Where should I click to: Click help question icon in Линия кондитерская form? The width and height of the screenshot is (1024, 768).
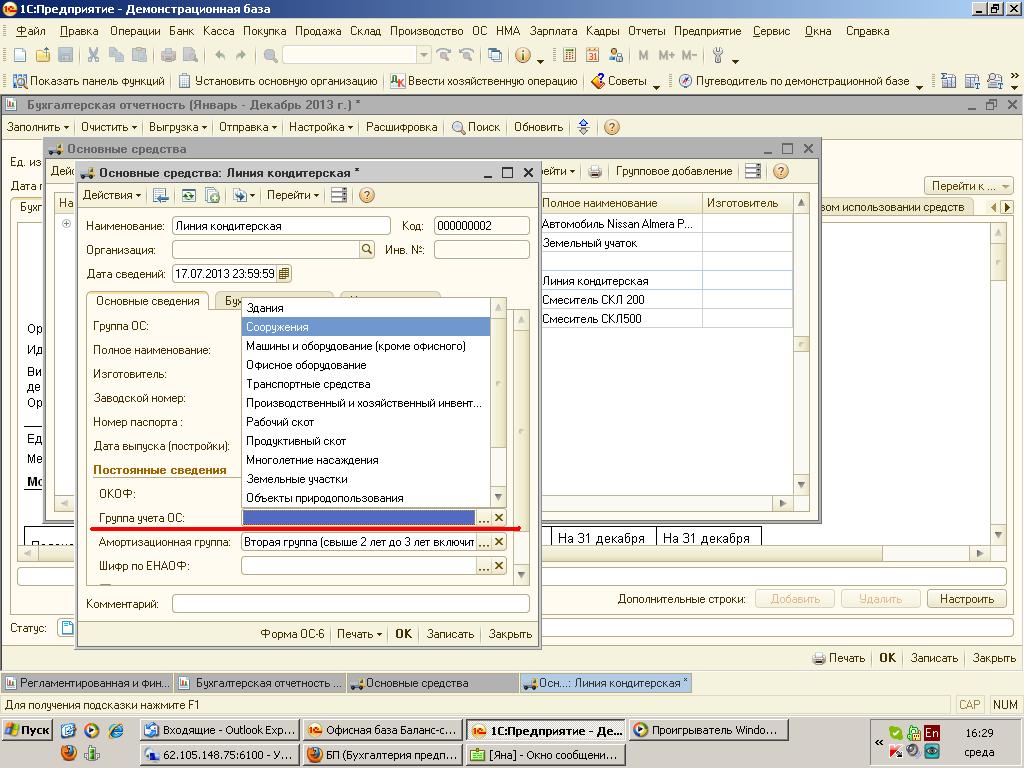point(367,195)
